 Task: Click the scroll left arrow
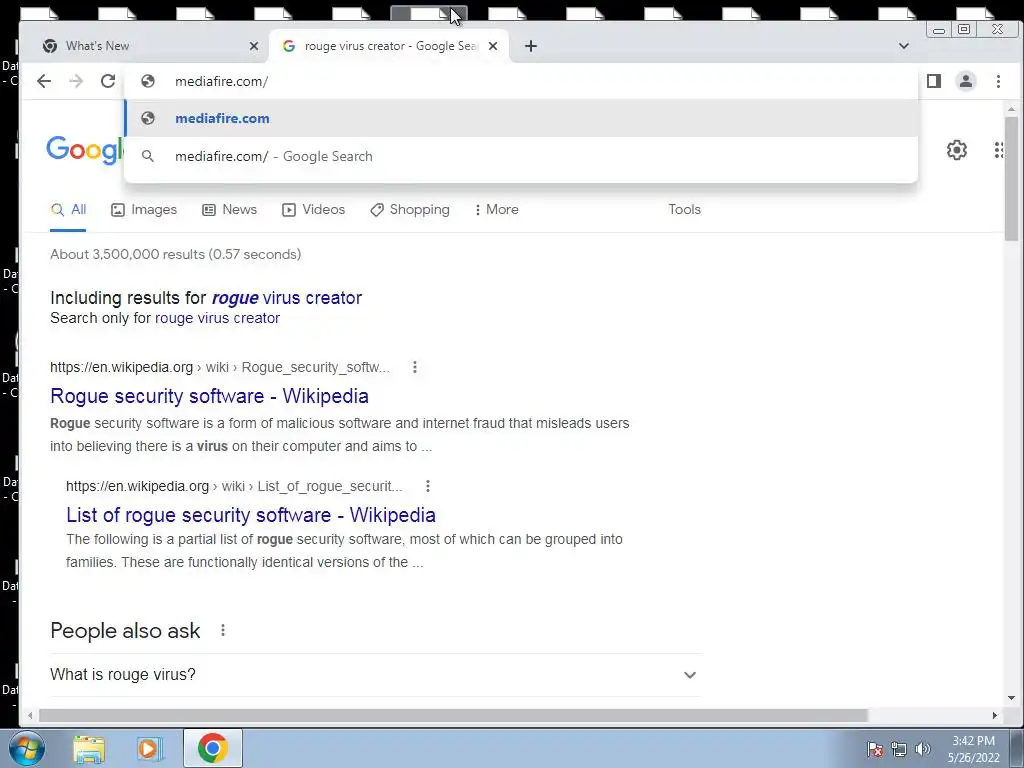tap(30, 716)
